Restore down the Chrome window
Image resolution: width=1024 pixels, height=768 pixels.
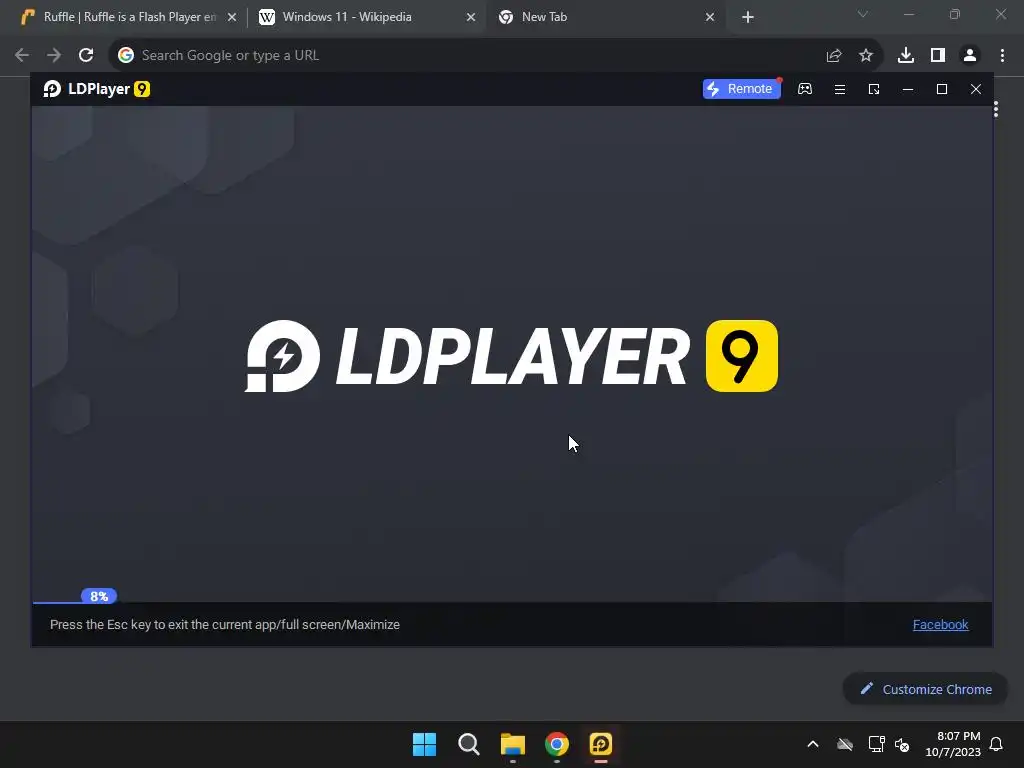[x=955, y=14]
